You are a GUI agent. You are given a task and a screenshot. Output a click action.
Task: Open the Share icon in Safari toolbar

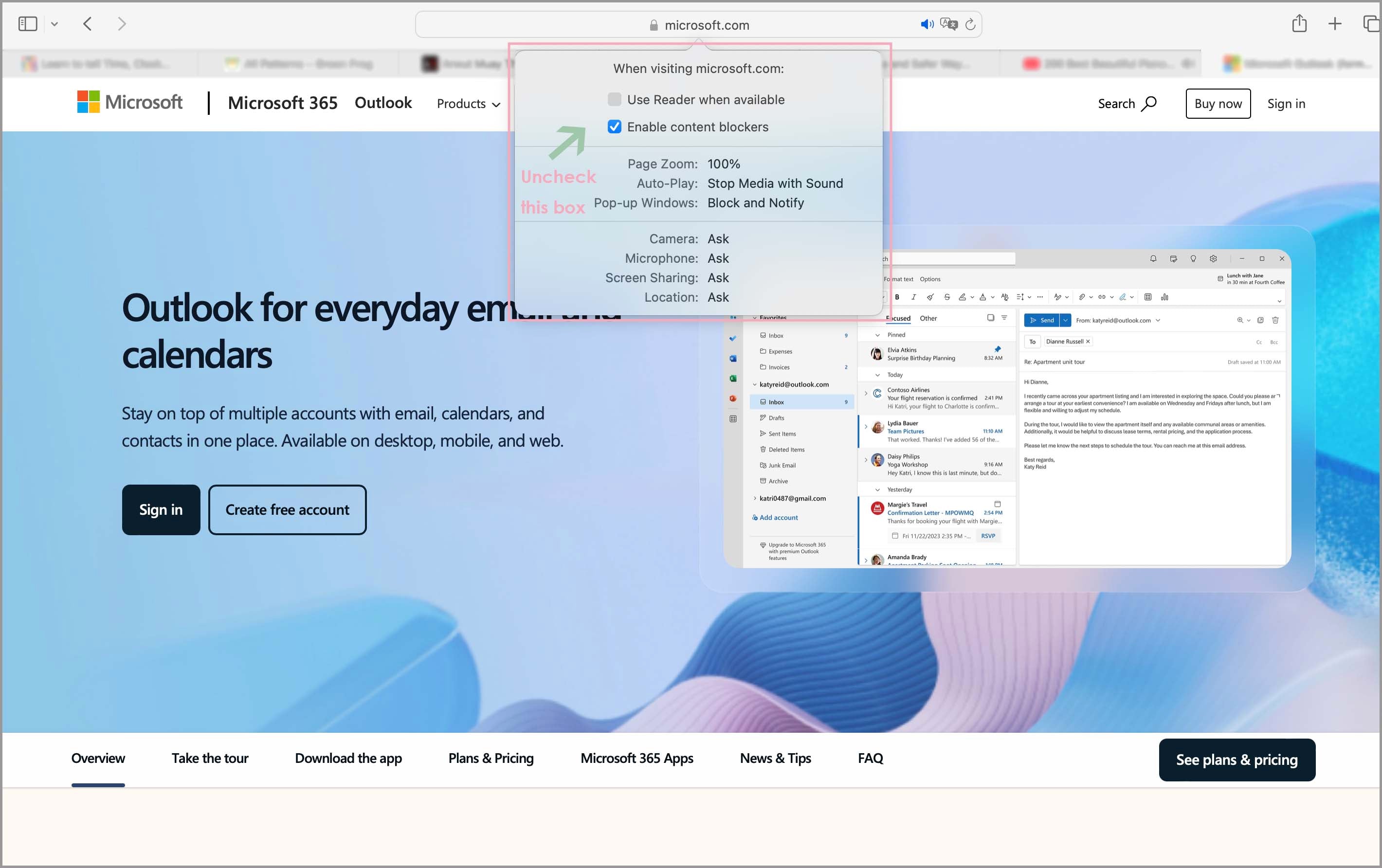point(1299,24)
